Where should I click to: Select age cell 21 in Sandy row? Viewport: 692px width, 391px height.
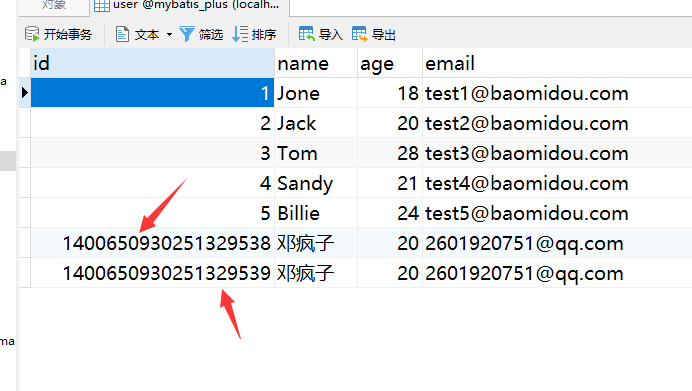[x=390, y=183]
